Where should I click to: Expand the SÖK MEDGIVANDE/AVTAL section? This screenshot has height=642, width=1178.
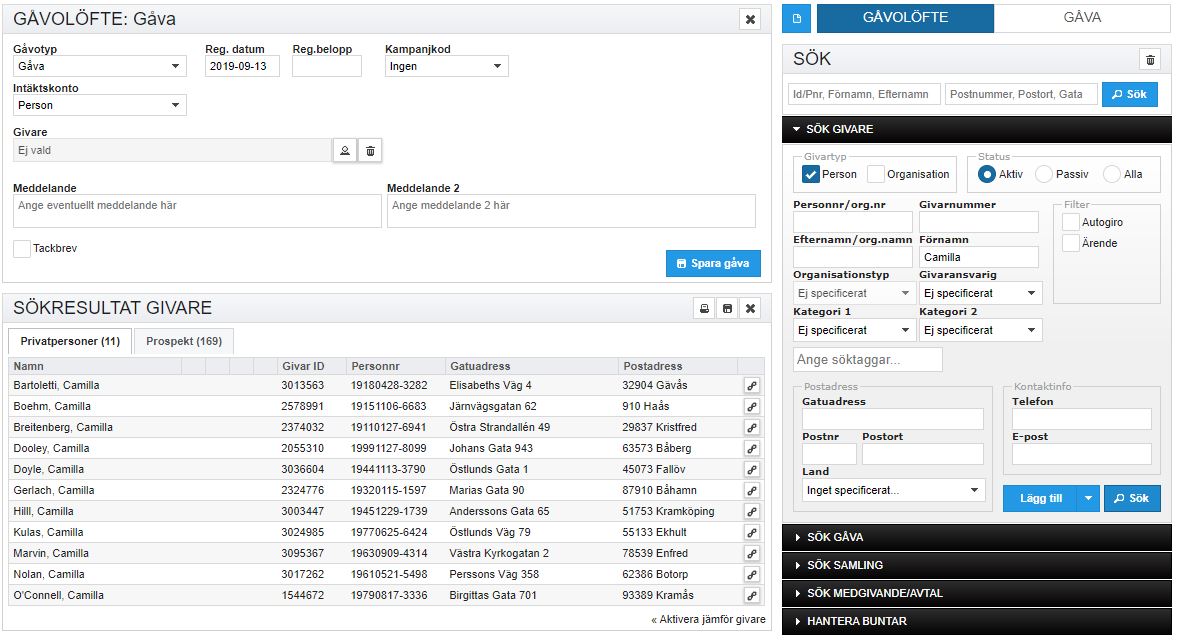tap(977, 593)
